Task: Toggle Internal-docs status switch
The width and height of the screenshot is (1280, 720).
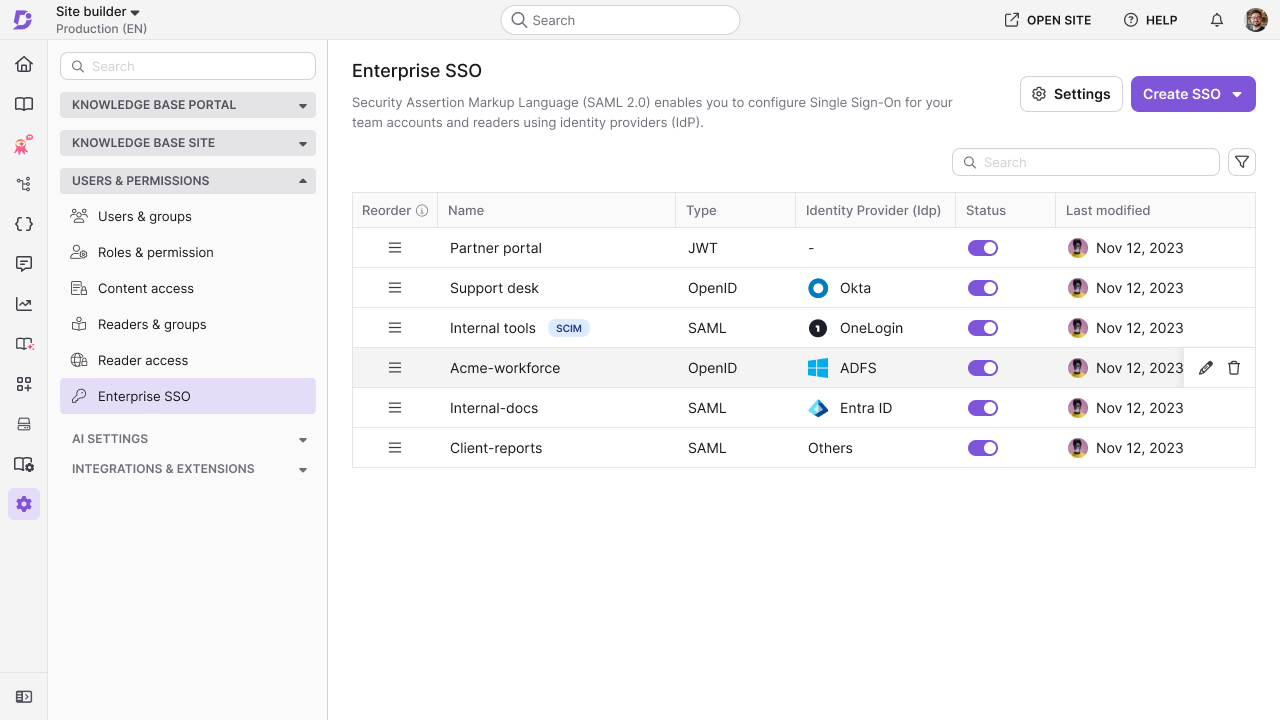Action: (x=983, y=408)
